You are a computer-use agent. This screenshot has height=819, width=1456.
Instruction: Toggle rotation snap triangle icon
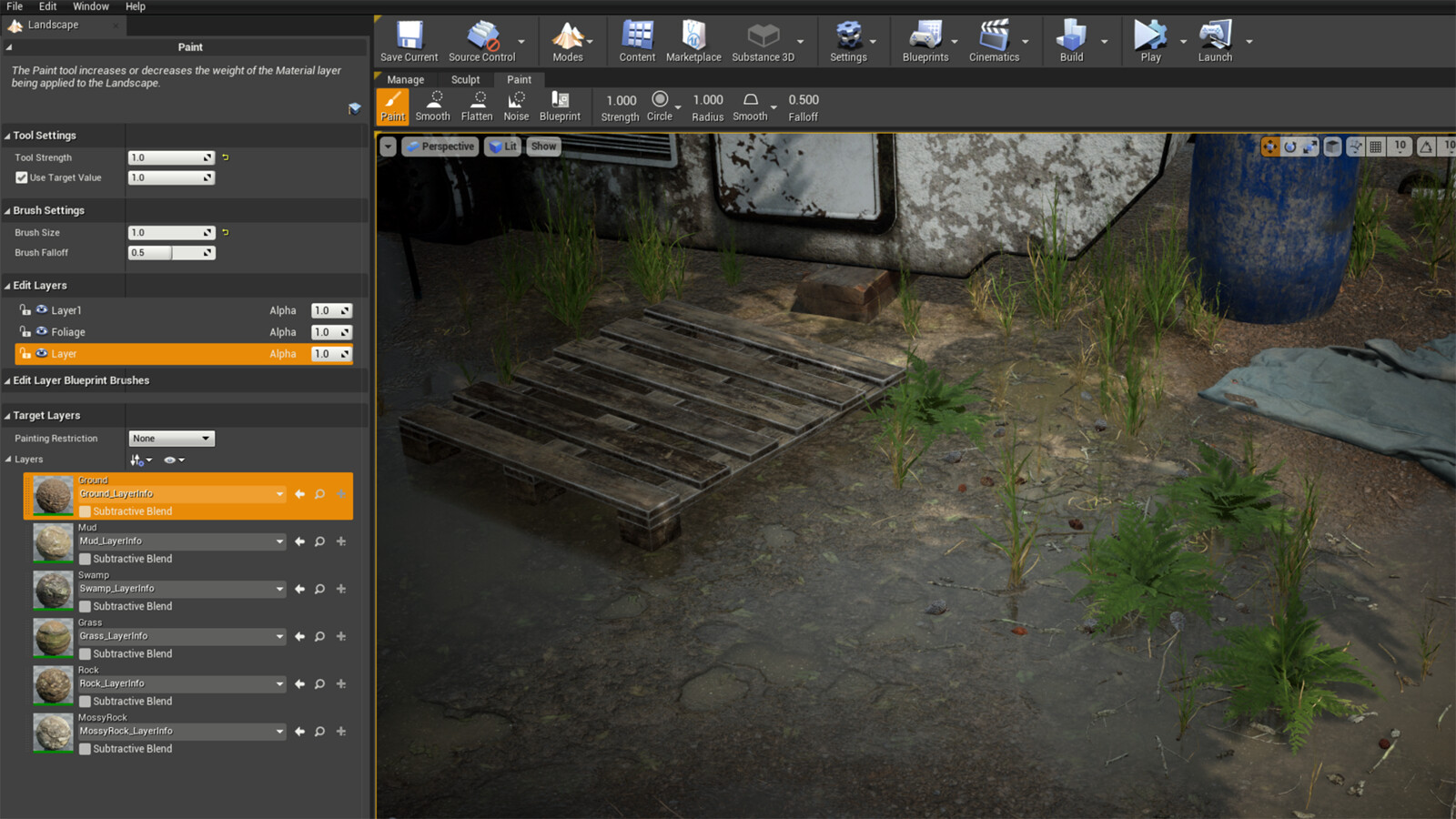tap(1426, 147)
